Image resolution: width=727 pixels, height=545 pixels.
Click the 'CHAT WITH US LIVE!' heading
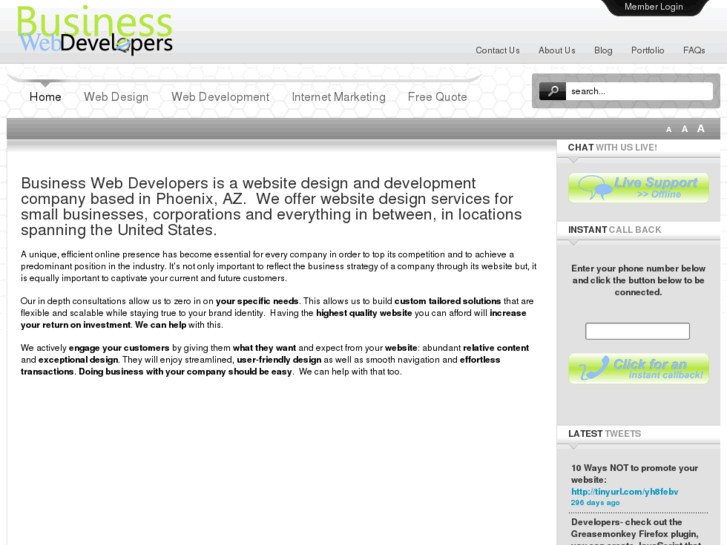tap(612, 147)
